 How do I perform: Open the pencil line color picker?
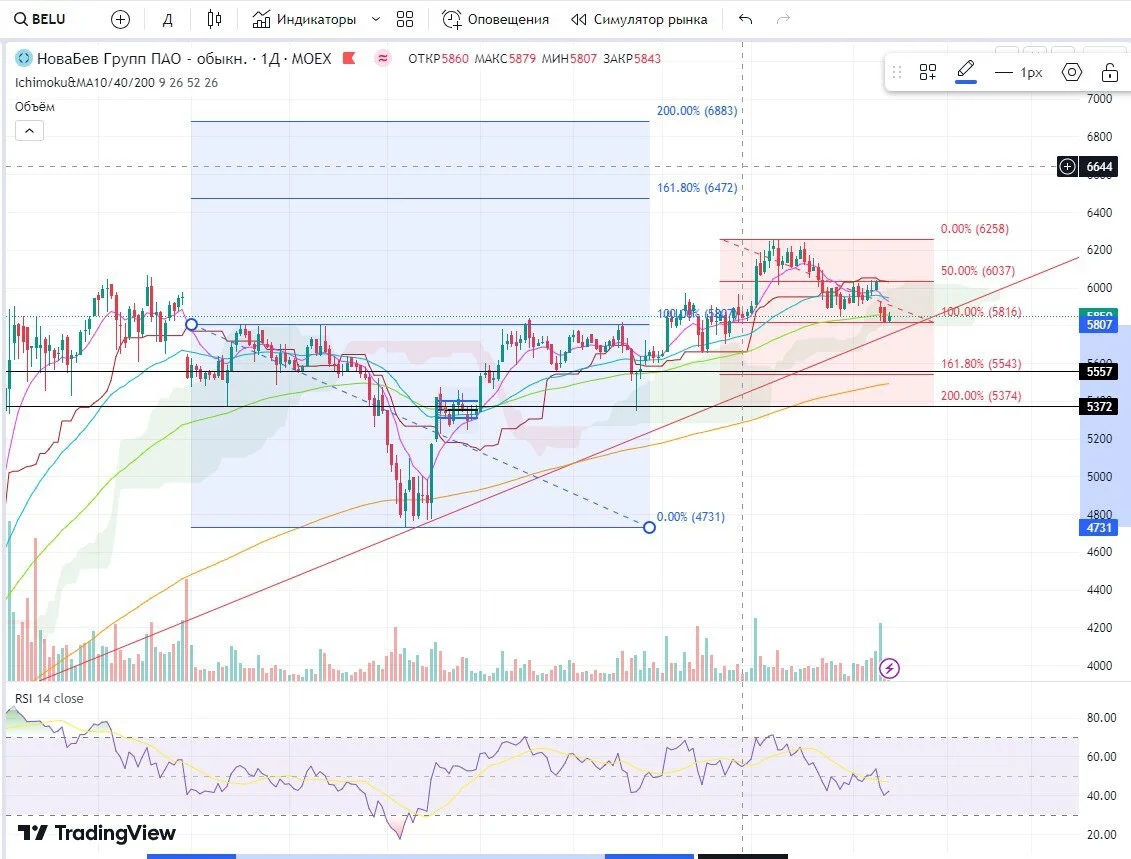tap(966, 71)
